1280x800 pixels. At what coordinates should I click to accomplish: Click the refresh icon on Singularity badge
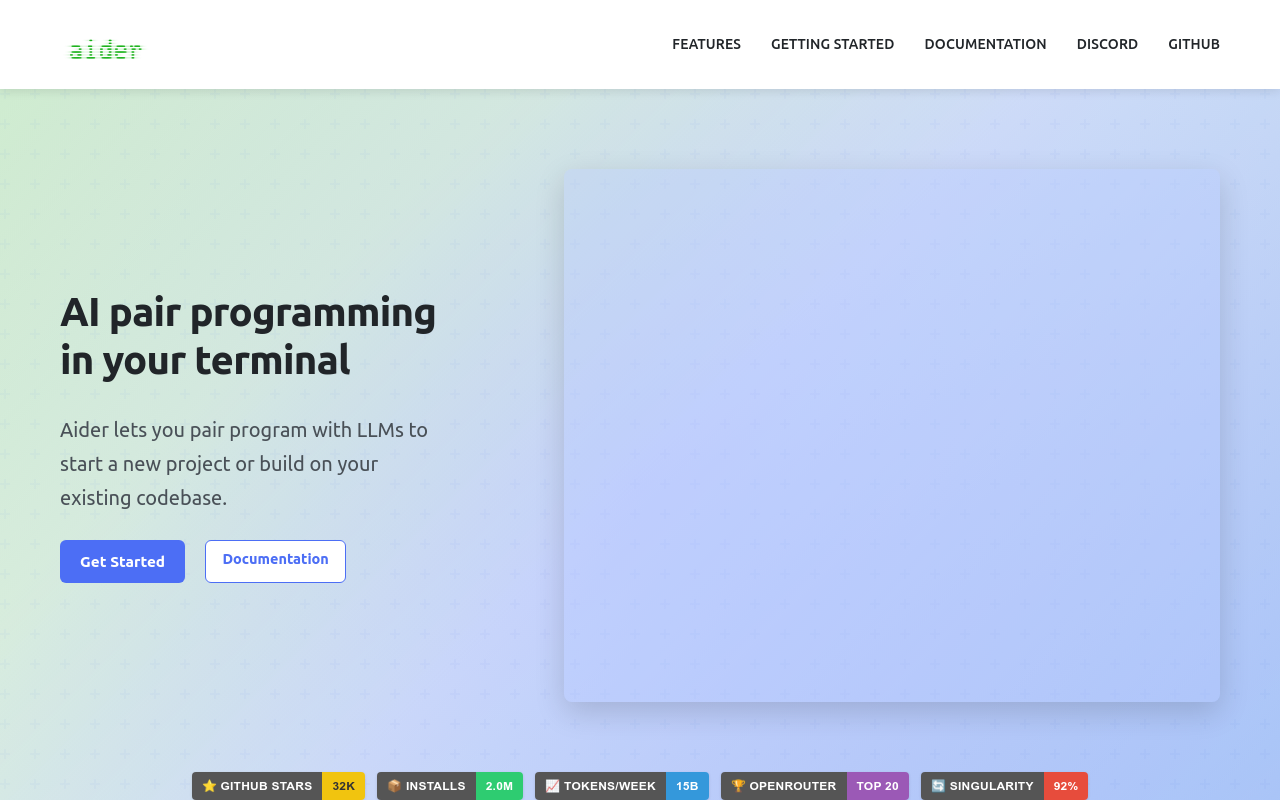pyautogui.click(x=938, y=786)
